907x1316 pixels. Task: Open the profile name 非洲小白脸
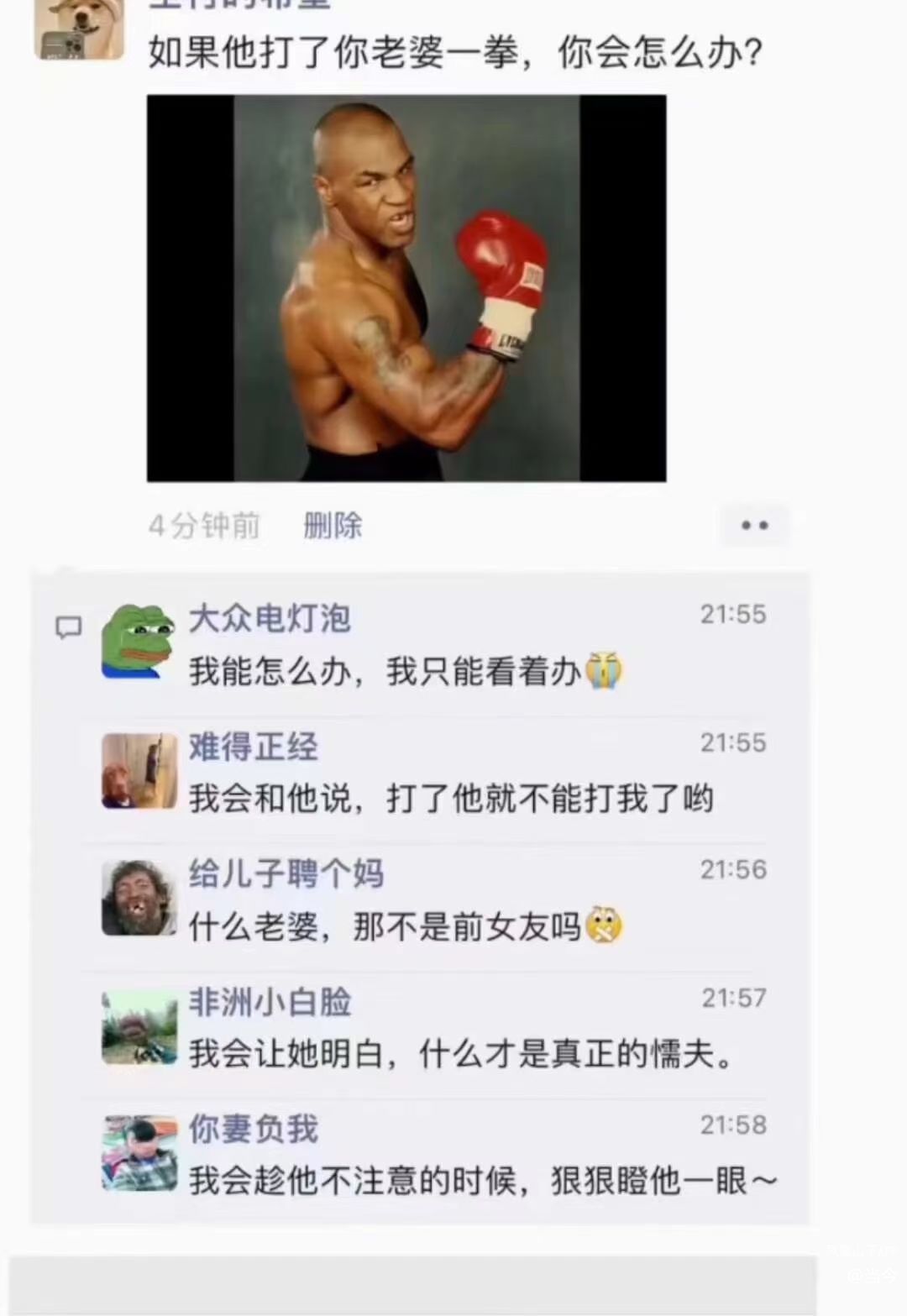(270, 1001)
